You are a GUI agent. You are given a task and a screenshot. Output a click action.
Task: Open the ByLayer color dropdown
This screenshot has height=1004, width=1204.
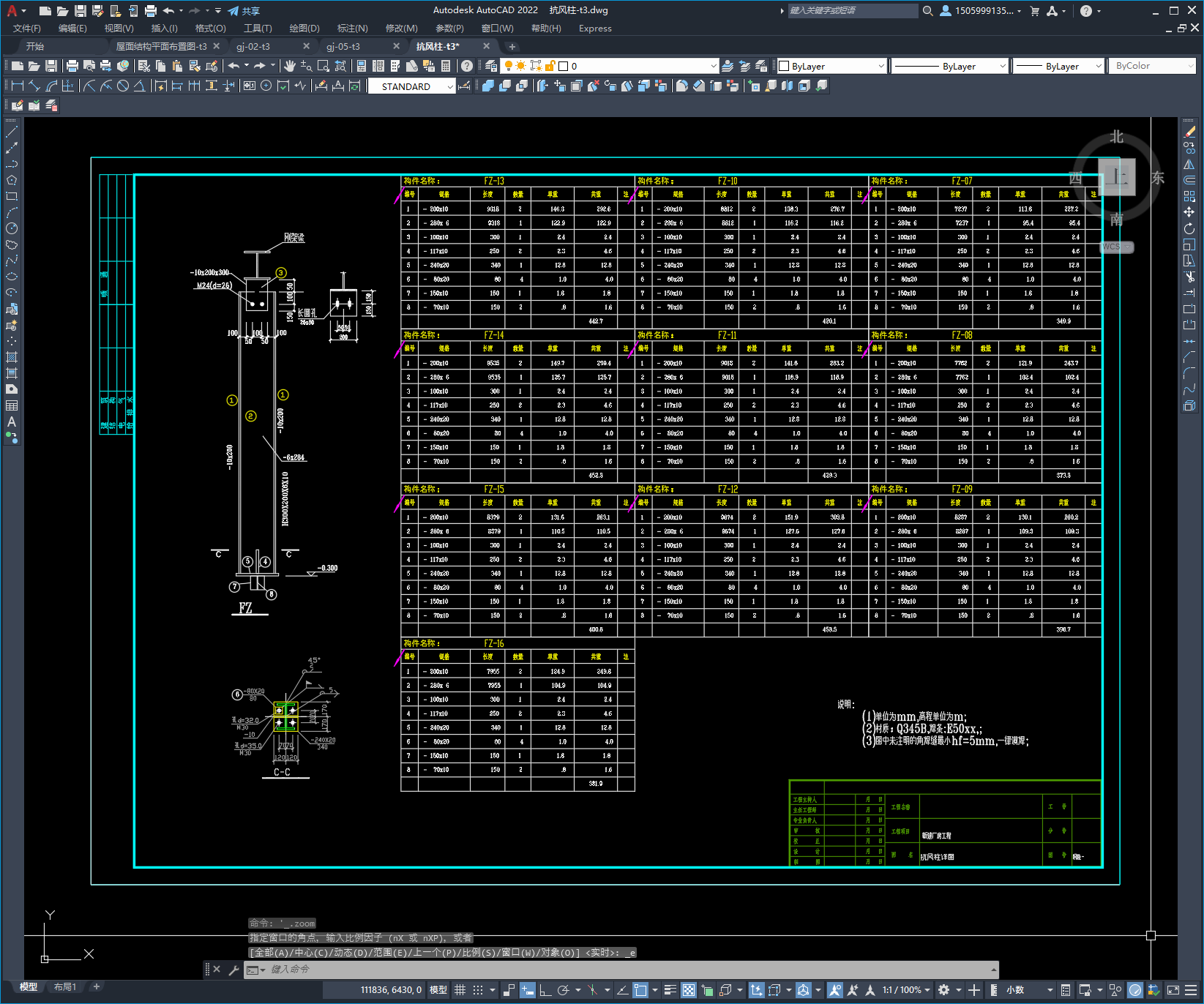(831, 66)
